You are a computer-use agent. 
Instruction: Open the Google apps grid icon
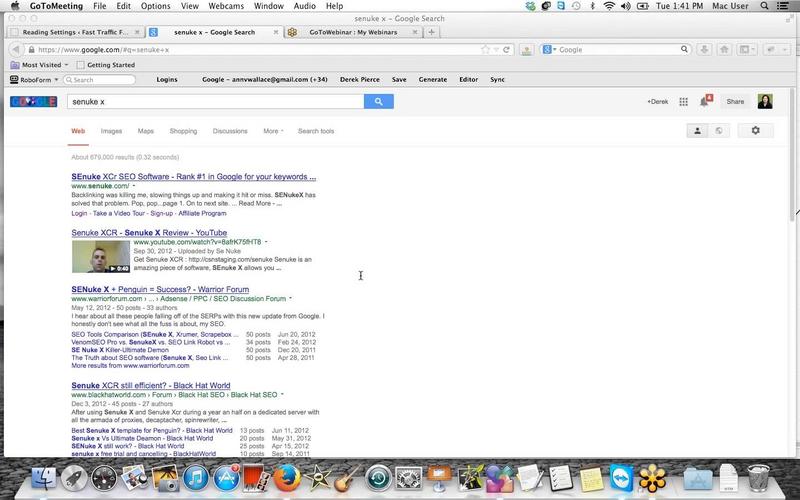[684, 102]
